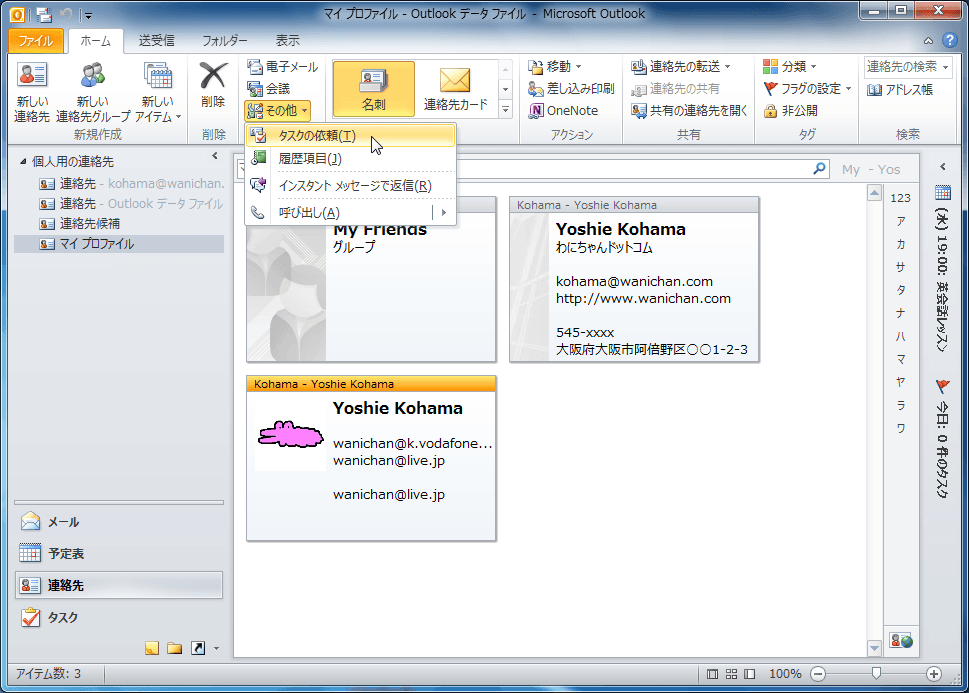Image resolution: width=969 pixels, height=693 pixels.
Task: Select the Suggested Contacts (連絡先候補) folder
Action: [80, 224]
